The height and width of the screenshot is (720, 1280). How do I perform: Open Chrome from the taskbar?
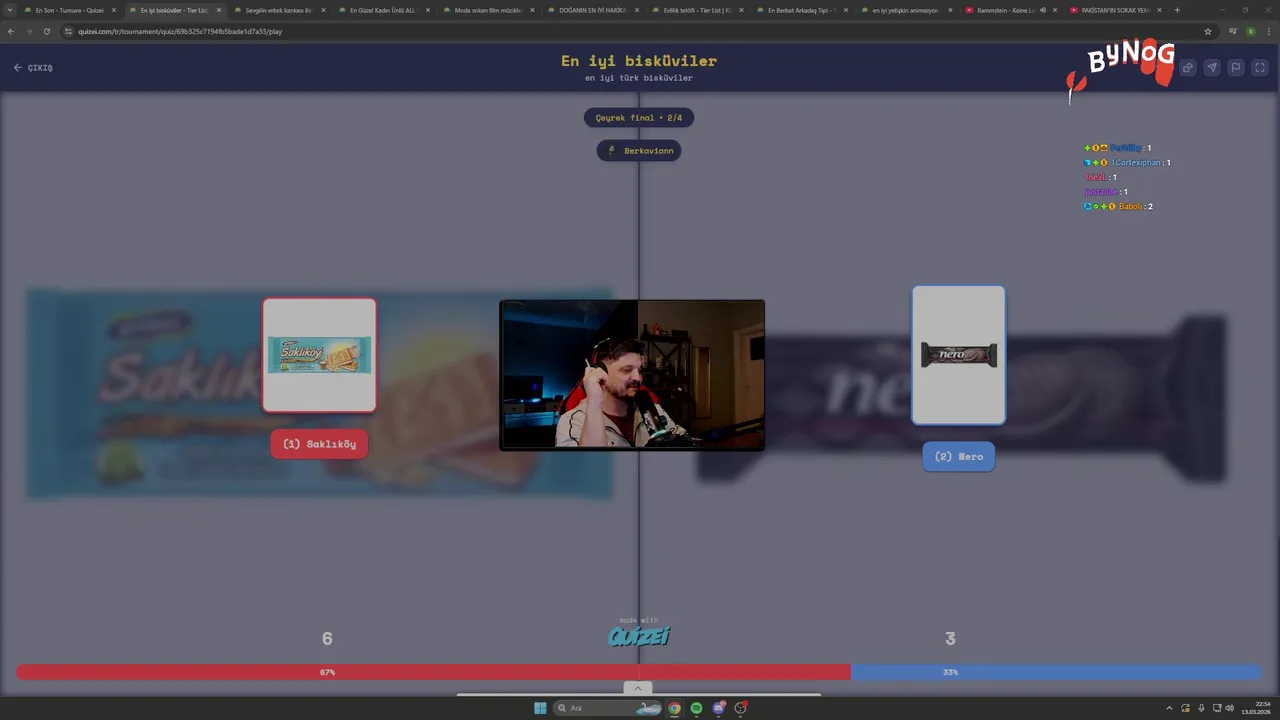click(x=675, y=708)
